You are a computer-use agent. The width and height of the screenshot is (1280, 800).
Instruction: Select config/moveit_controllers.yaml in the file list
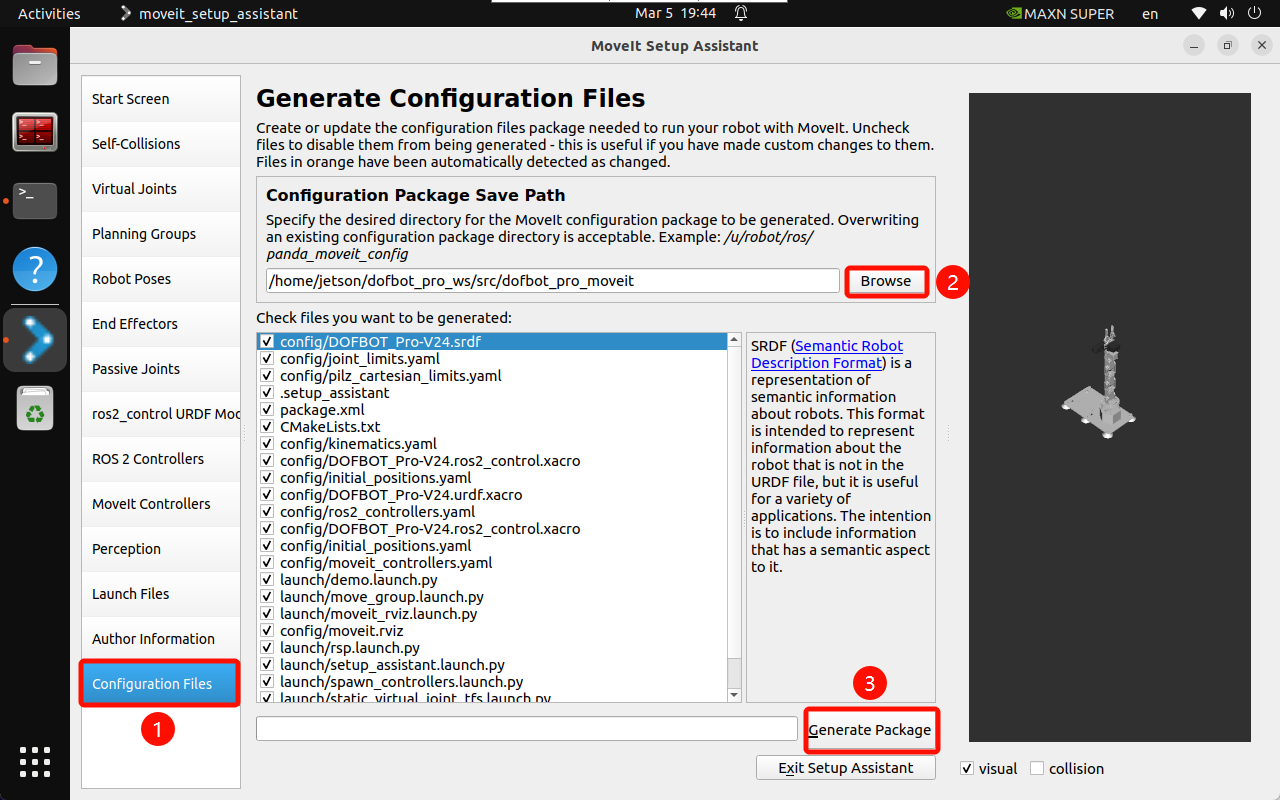[x=386, y=563]
